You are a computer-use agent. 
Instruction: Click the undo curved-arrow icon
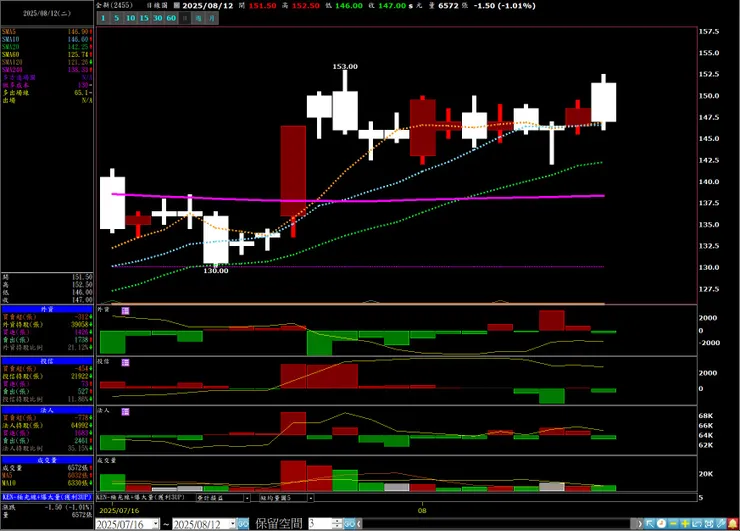(x=697, y=523)
